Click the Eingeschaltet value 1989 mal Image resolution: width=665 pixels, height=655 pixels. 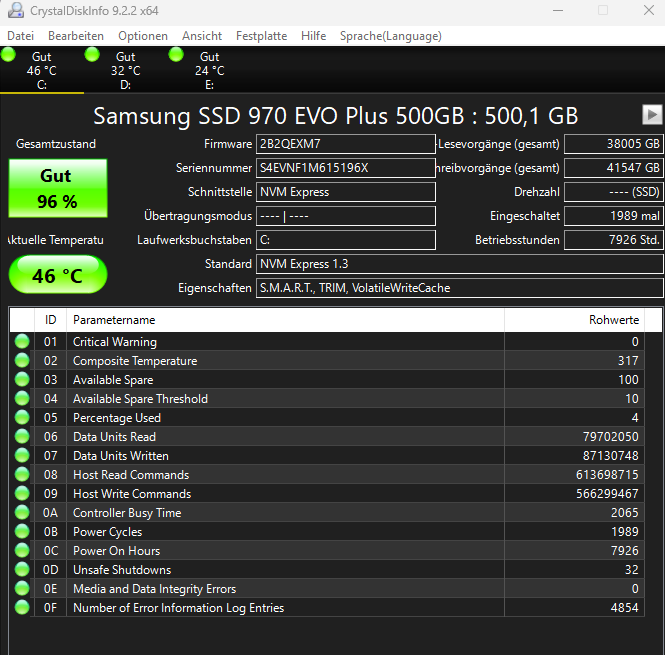tap(614, 216)
